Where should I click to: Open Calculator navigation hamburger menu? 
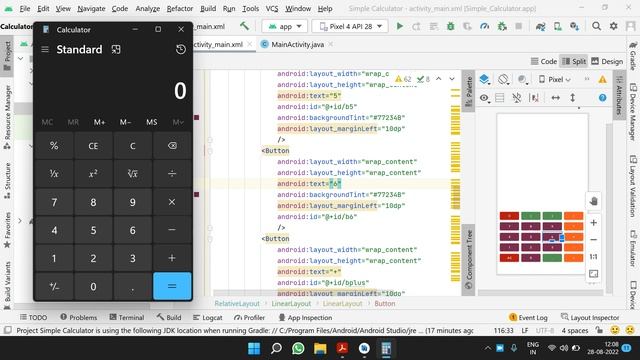click(x=45, y=49)
